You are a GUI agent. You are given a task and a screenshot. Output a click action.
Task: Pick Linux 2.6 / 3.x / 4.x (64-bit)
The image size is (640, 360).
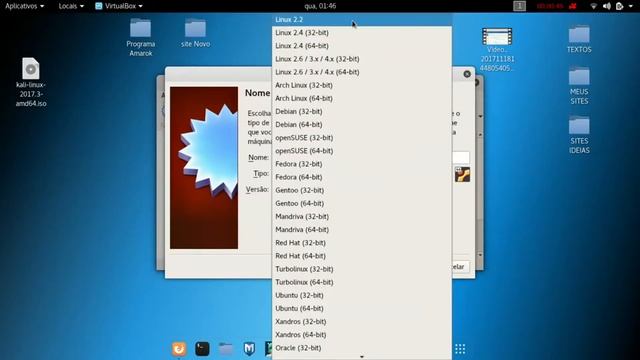click(362, 72)
